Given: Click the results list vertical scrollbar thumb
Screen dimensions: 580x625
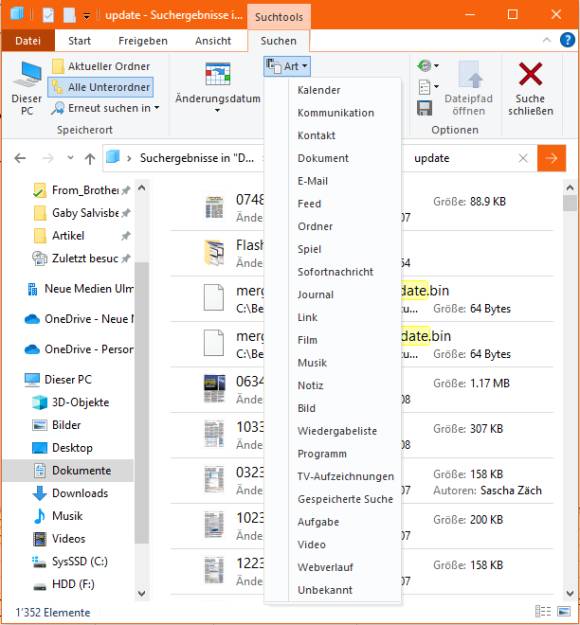Looking at the screenshot, I should 570,203.
